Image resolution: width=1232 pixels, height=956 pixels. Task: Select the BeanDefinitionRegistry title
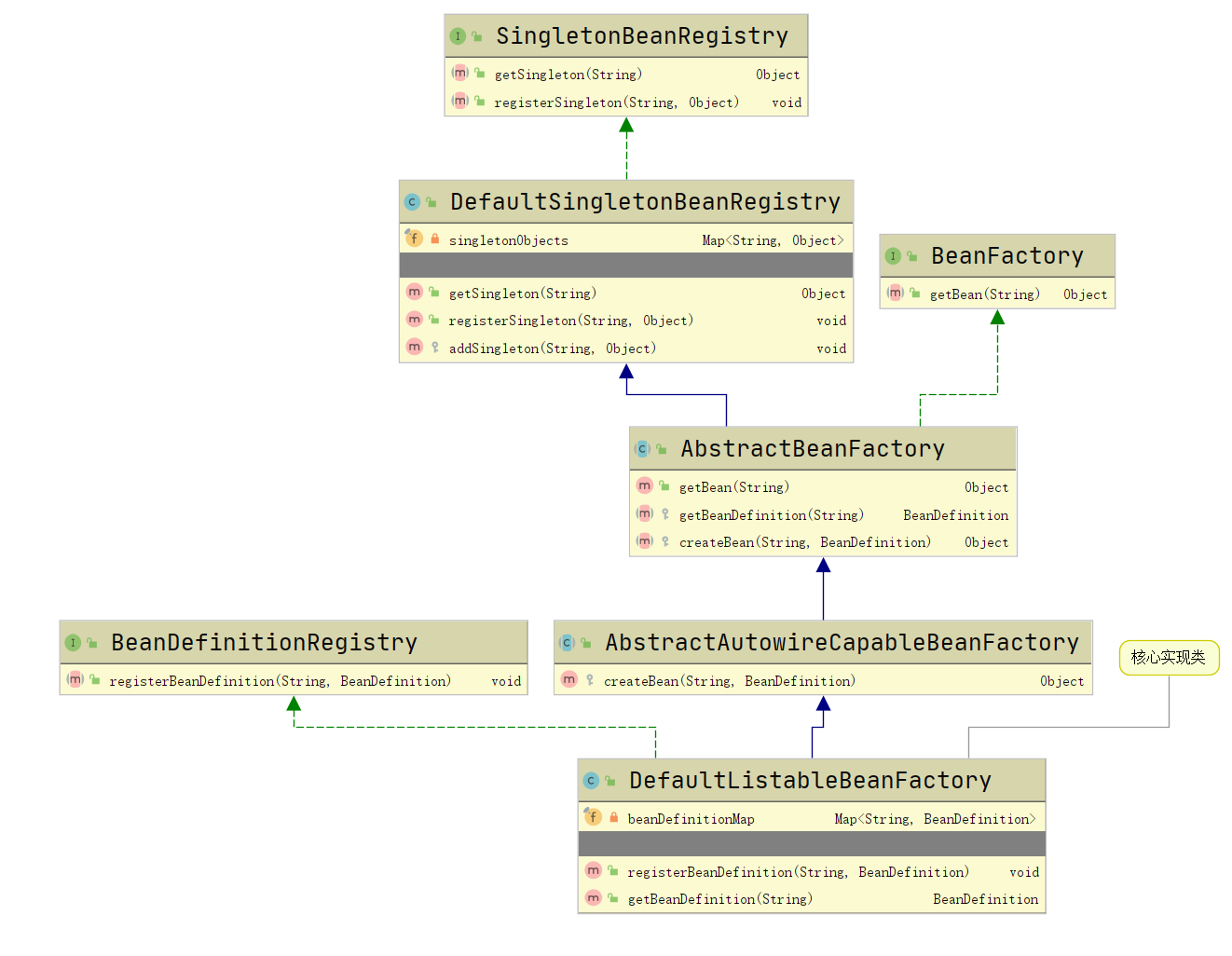(x=265, y=643)
